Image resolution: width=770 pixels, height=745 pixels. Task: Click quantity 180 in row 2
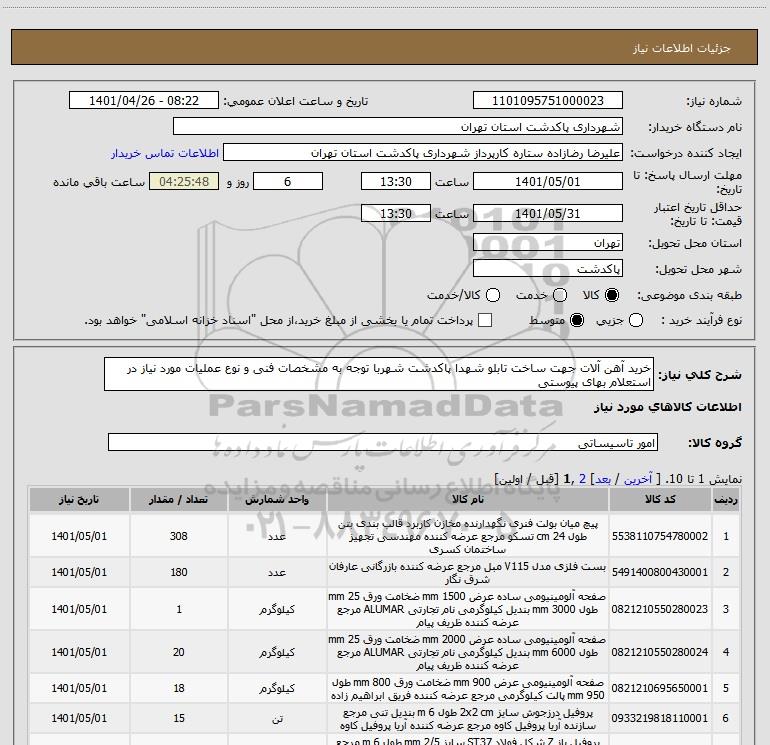[179, 572]
